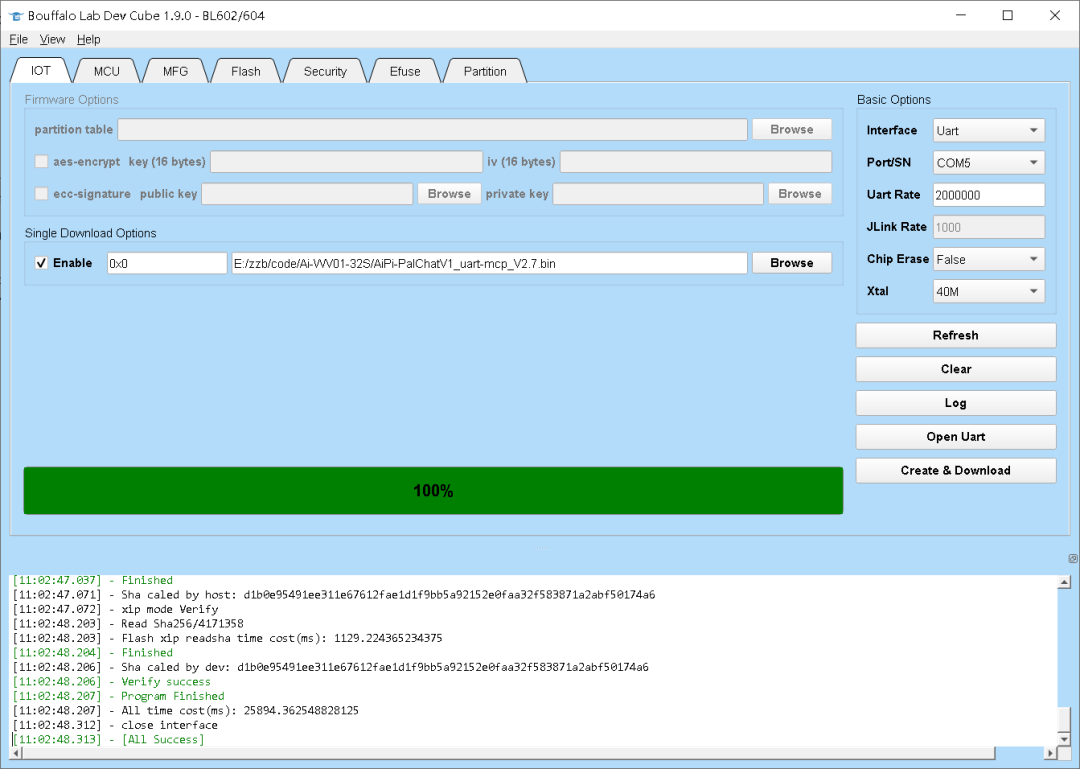Minimize the Dev Cube window
Screen dimensions: 1080x769
point(962,15)
